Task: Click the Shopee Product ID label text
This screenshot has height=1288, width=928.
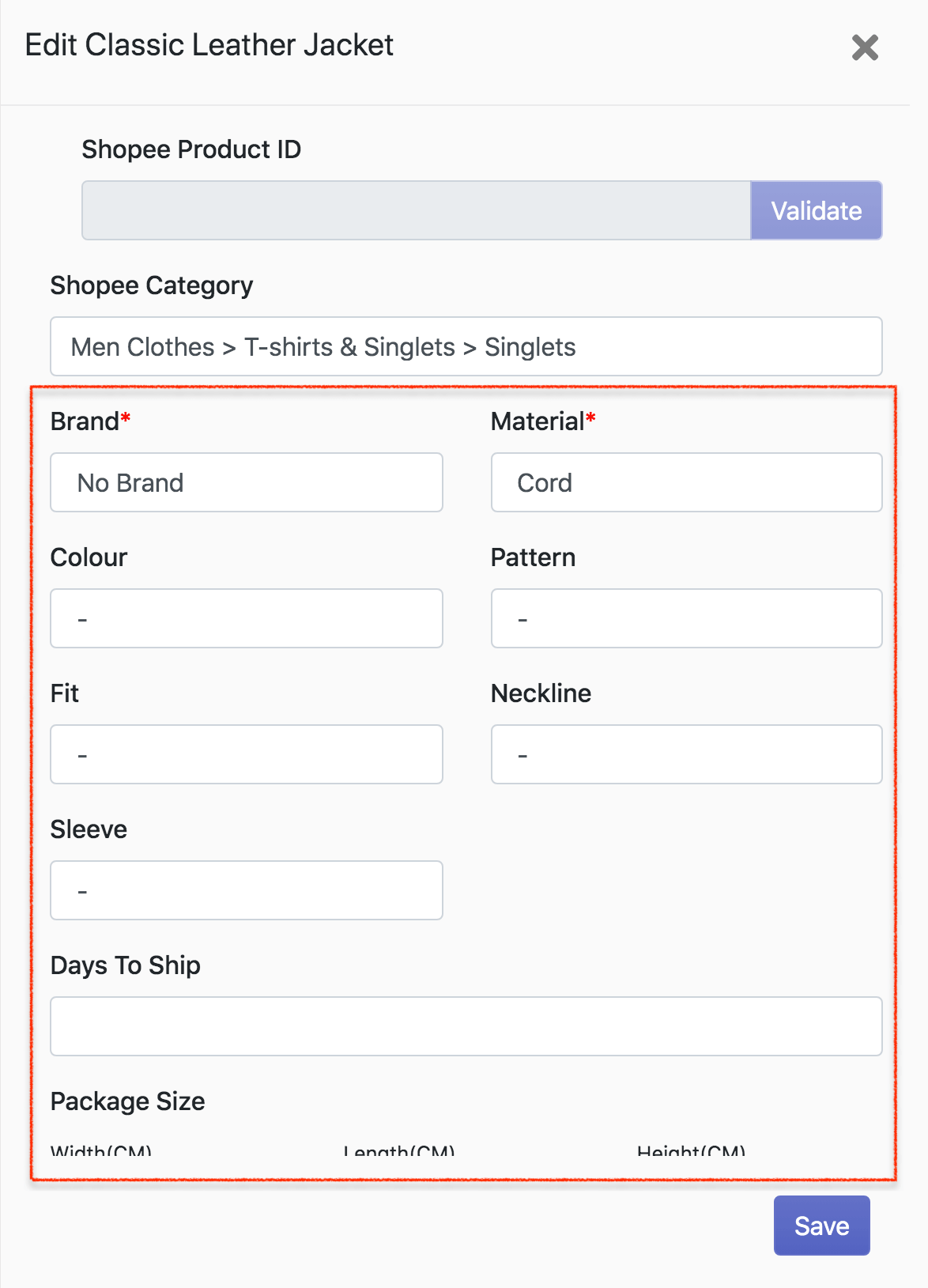Action: (191, 149)
